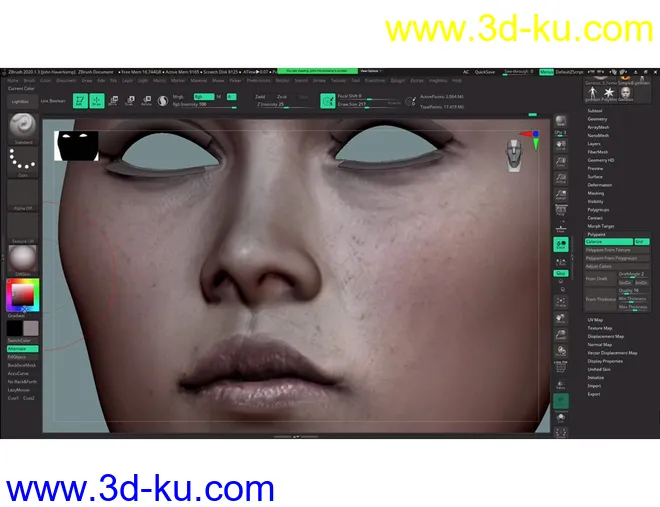Toggle the Persp perspective icon
This screenshot has width=660, height=507.
(561, 210)
